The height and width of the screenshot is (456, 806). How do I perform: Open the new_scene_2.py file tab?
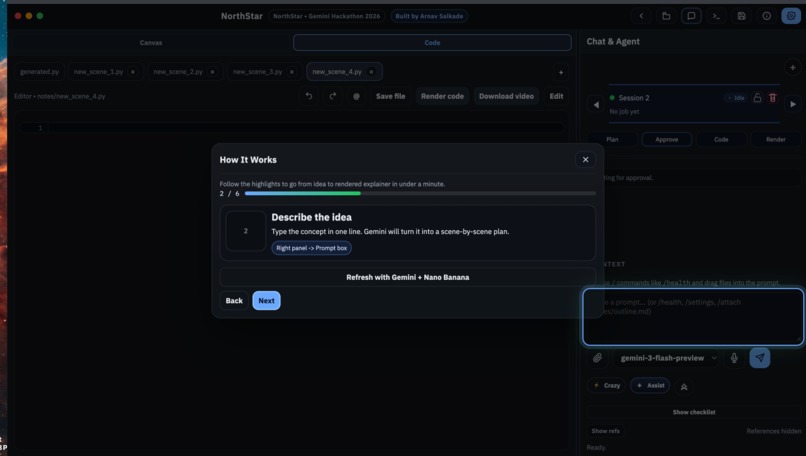tap(178, 72)
